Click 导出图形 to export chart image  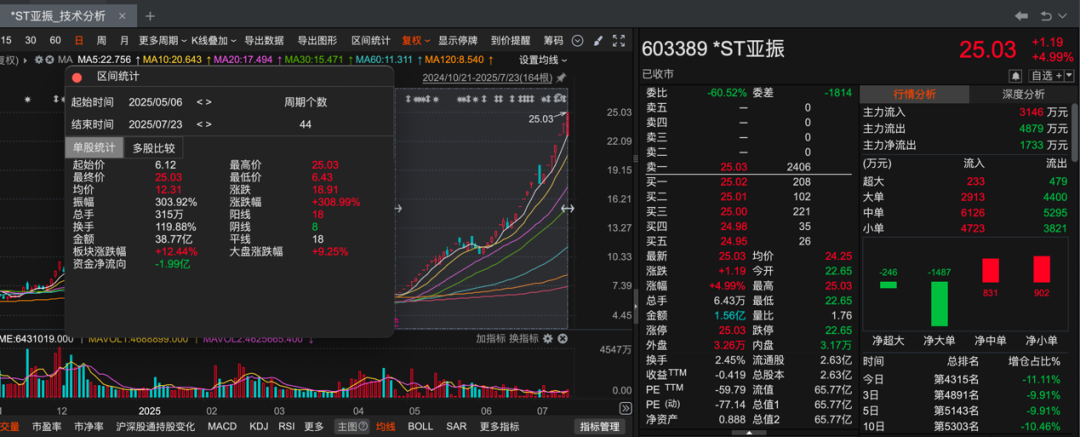pyautogui.click(x=317, y=41)
